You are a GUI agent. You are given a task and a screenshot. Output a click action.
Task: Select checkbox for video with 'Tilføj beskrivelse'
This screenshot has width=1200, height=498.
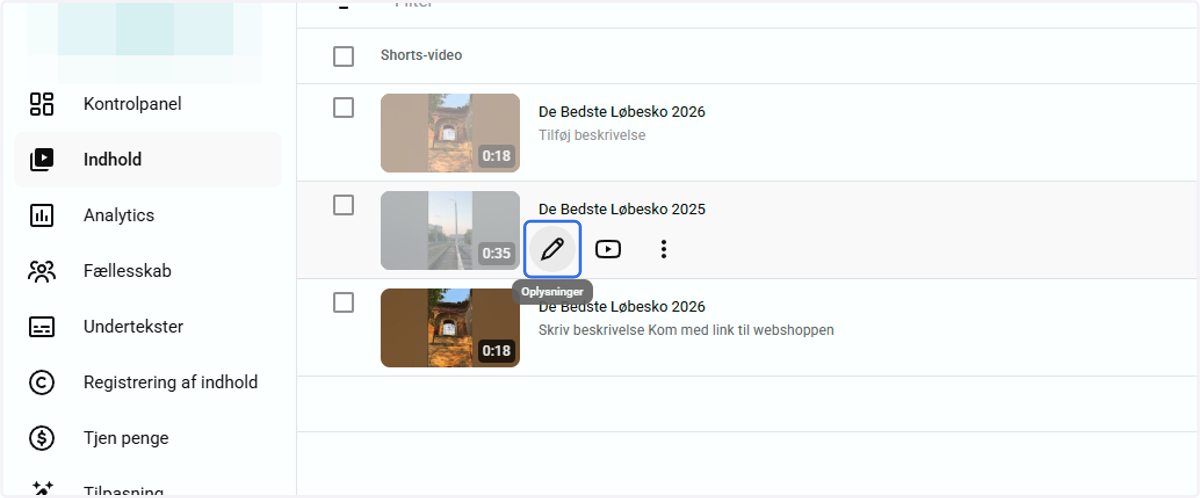[x=343, y=107]
